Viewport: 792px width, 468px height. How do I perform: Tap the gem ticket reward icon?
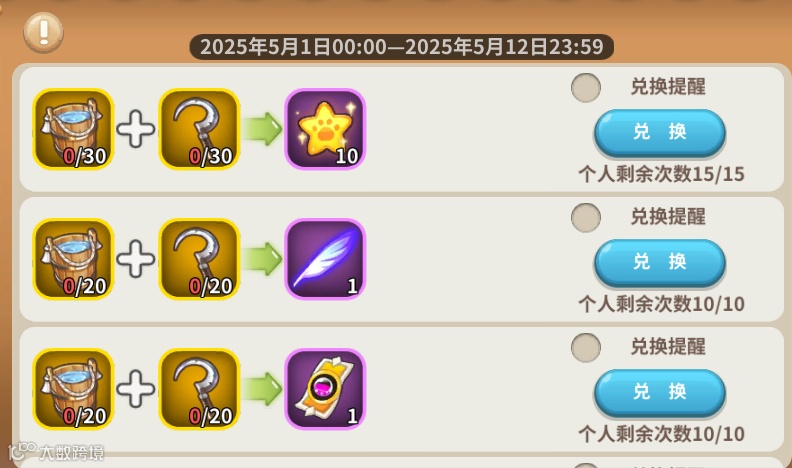point(325,389)
